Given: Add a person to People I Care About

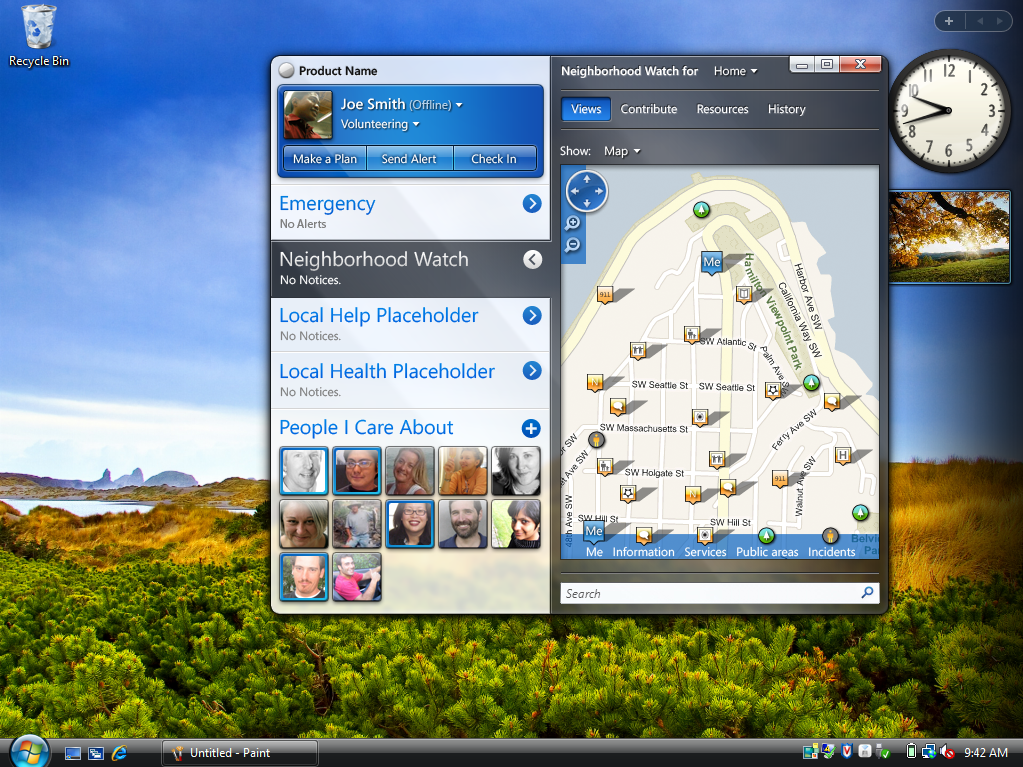Looking at the screenshot, I should [531, 429].
